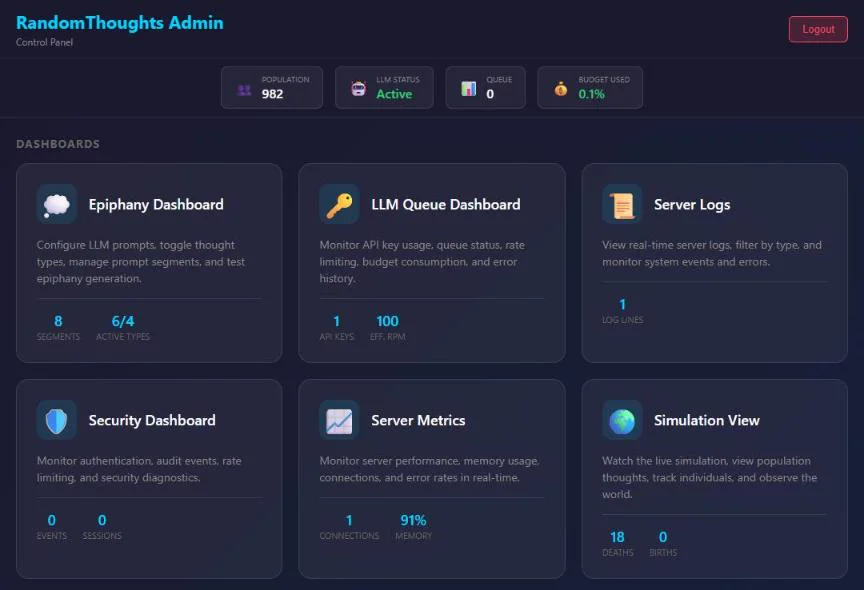Click the 91% memory value
The image size is (864, 590).
pos(413,521)
